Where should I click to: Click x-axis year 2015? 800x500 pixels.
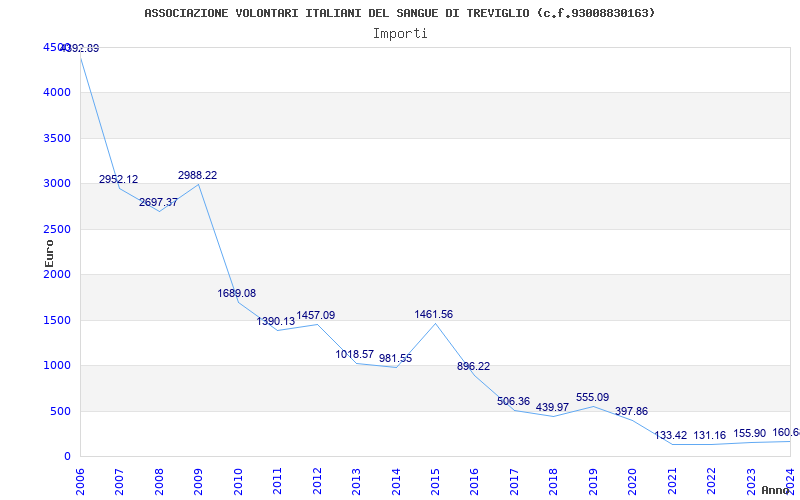[x=436, y=482]
